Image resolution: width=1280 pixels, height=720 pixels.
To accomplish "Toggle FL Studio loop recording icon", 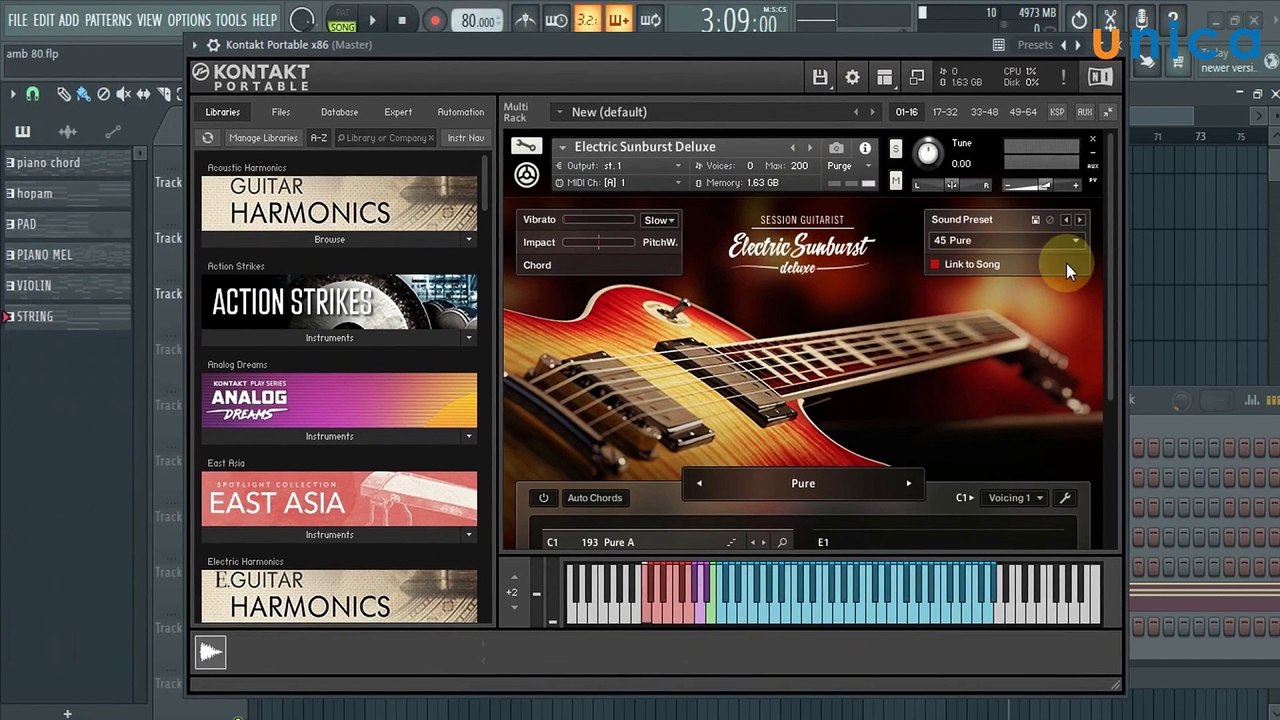I will point(650,20).
